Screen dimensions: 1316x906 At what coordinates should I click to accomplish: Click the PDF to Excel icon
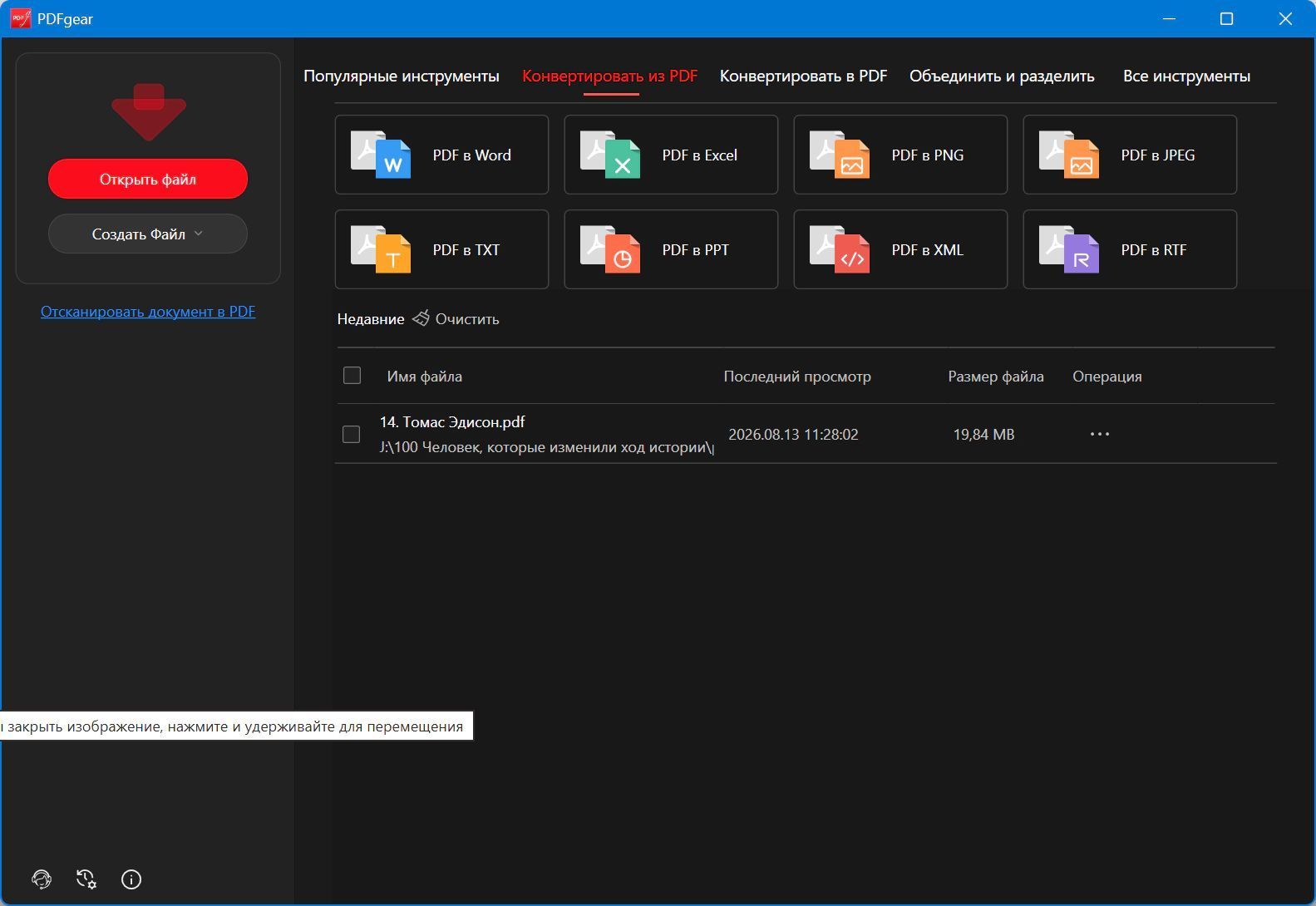point(610,155)
